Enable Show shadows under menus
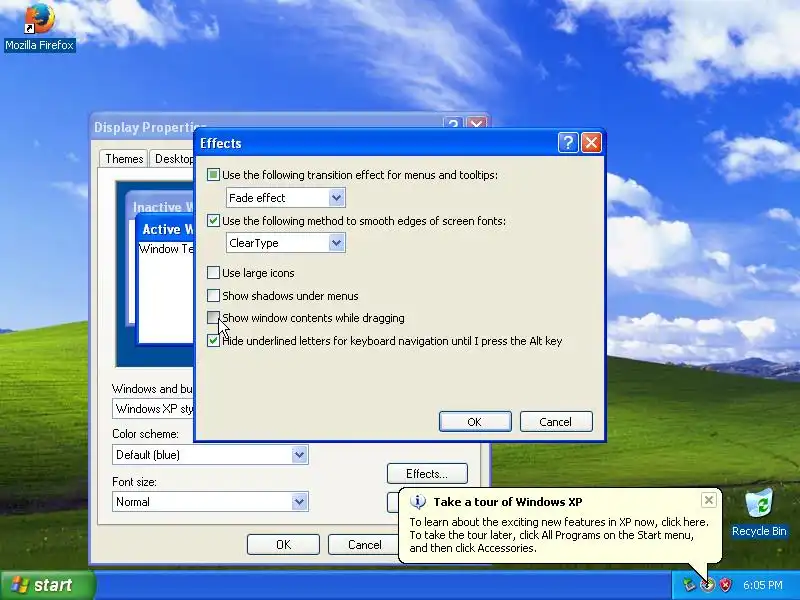The width and height of the screenshot is (800, 600). [213, 296]
